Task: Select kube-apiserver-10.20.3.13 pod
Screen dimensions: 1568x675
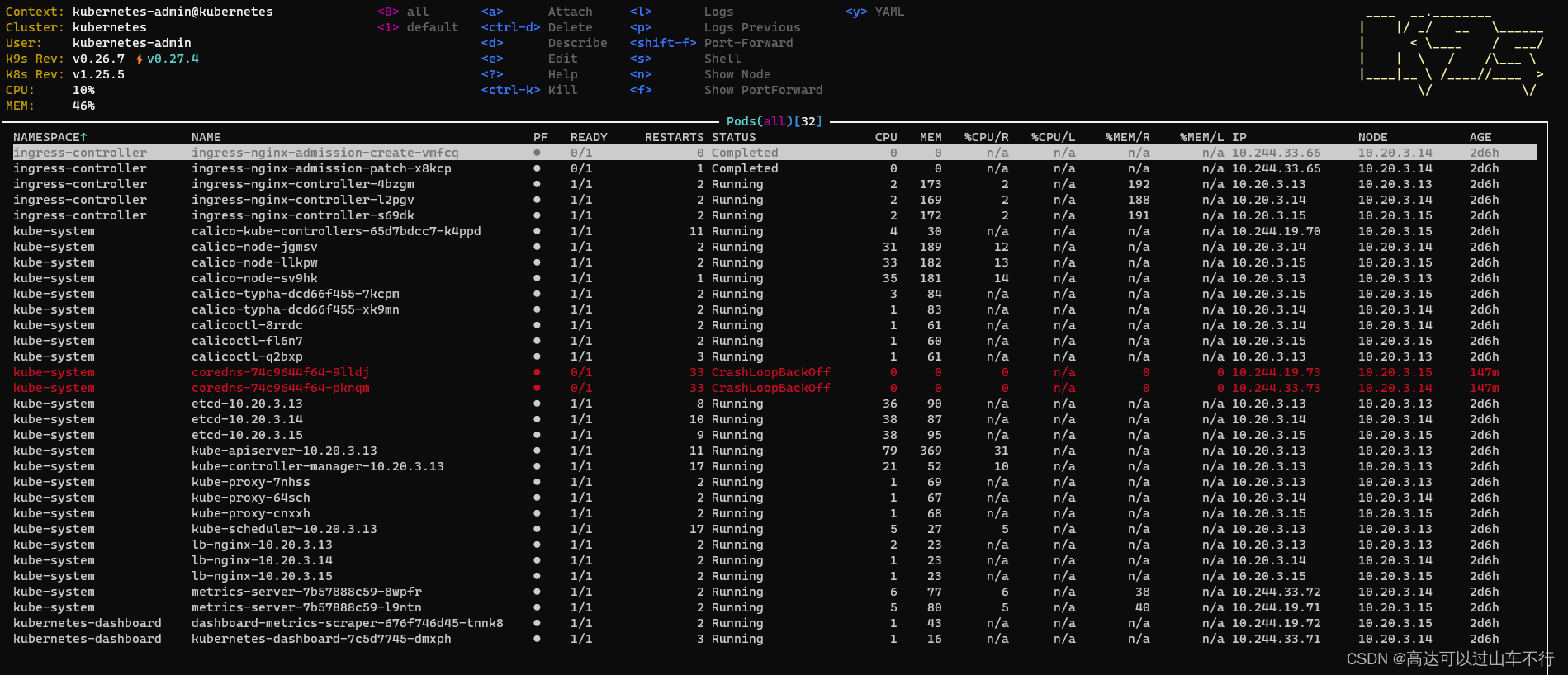Action: point(775,451)
